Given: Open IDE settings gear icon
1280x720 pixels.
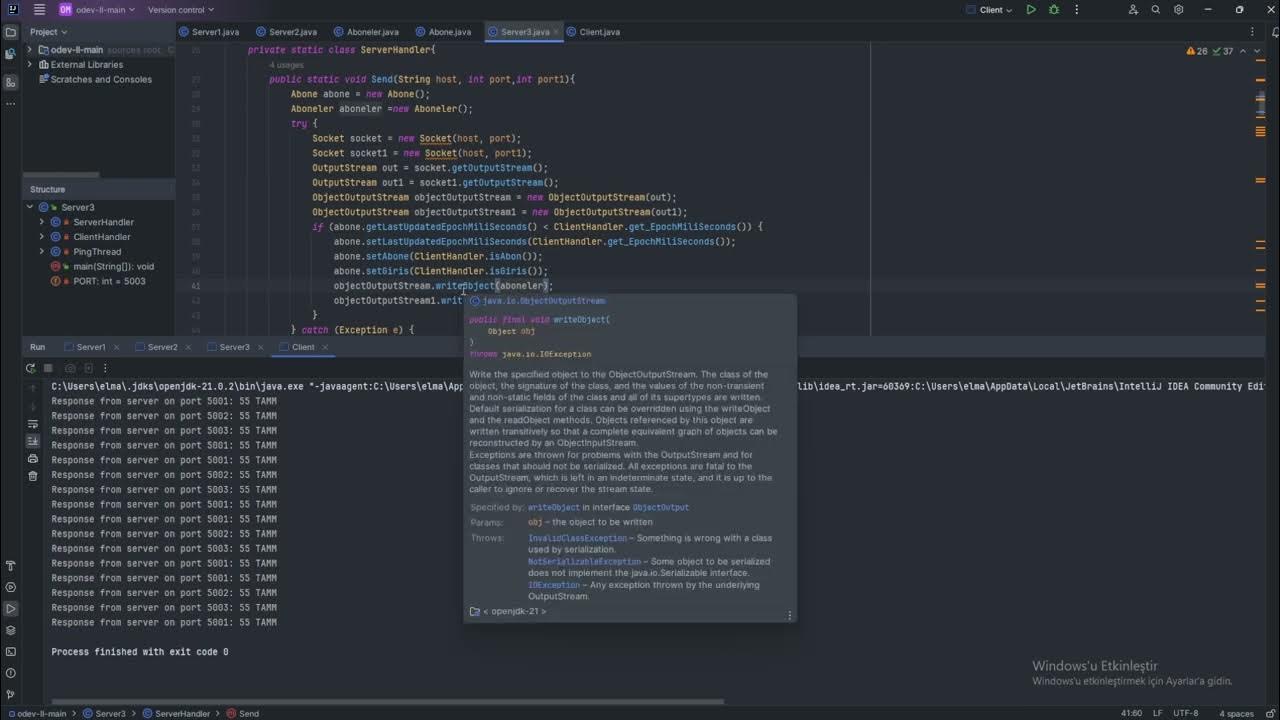Looking at the screenshot, I should click(1179, 10).
